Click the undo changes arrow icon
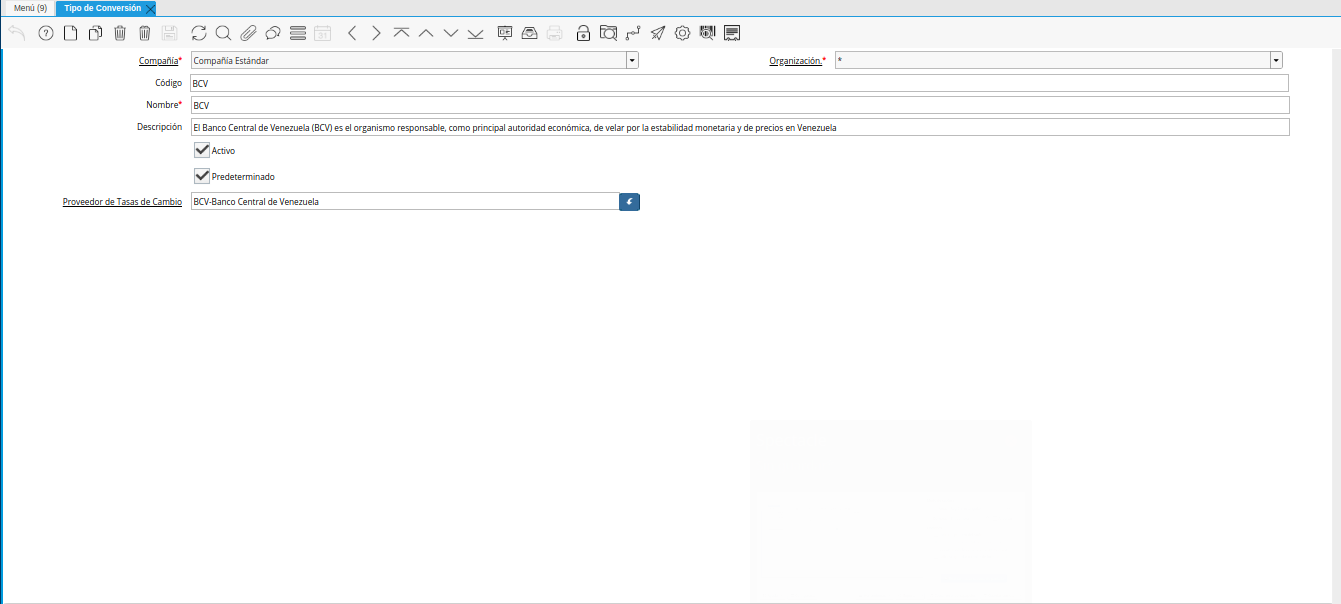 point(17,33)
